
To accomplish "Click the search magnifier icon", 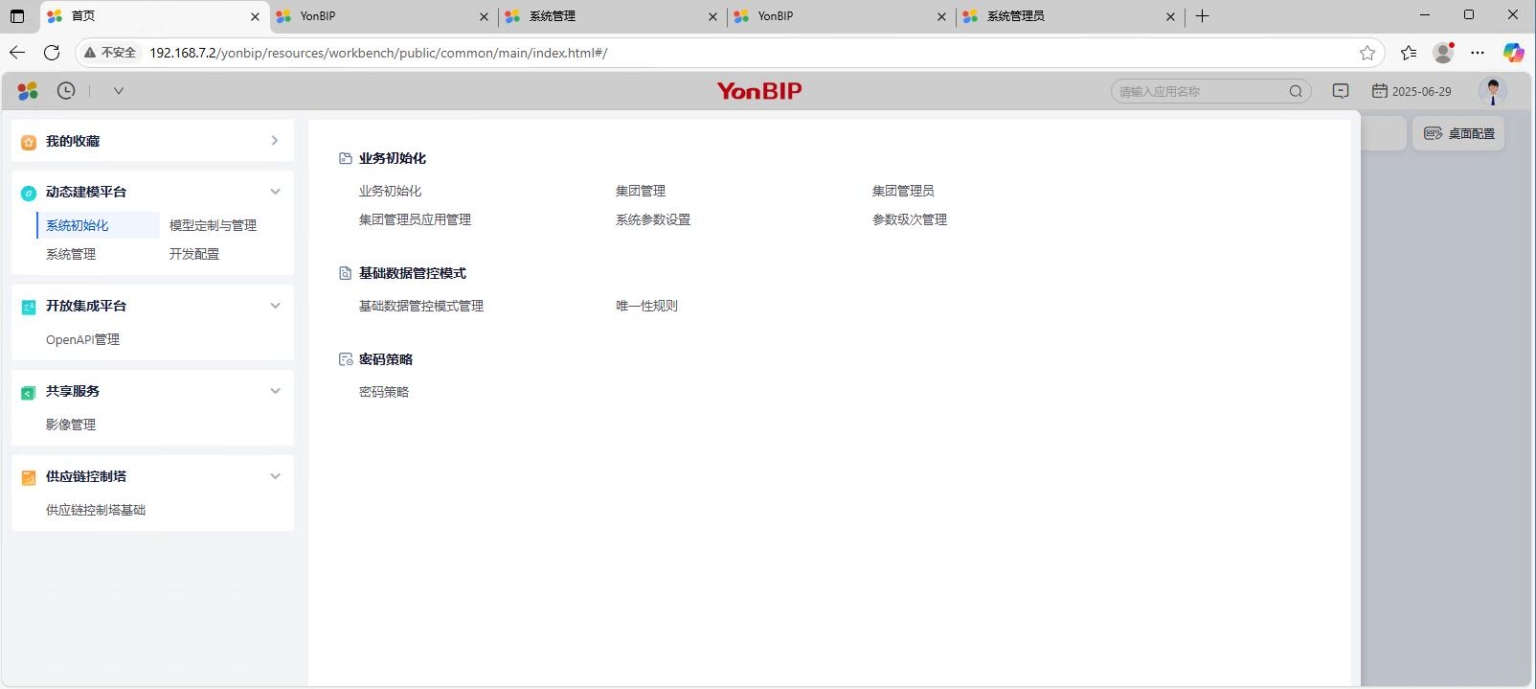I will [x=1296, y=91].
